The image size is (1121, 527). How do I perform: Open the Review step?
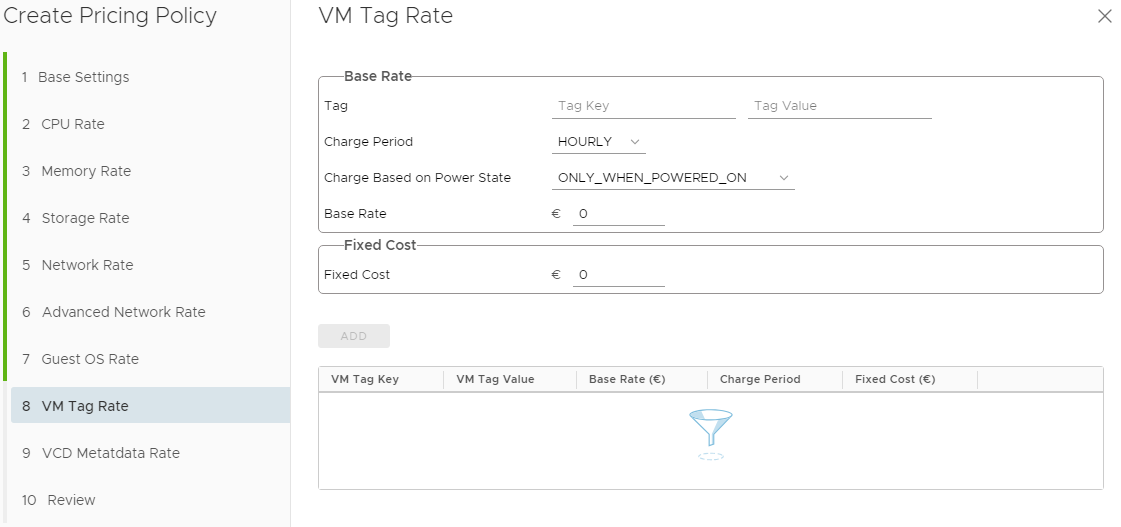click(71, 500)
